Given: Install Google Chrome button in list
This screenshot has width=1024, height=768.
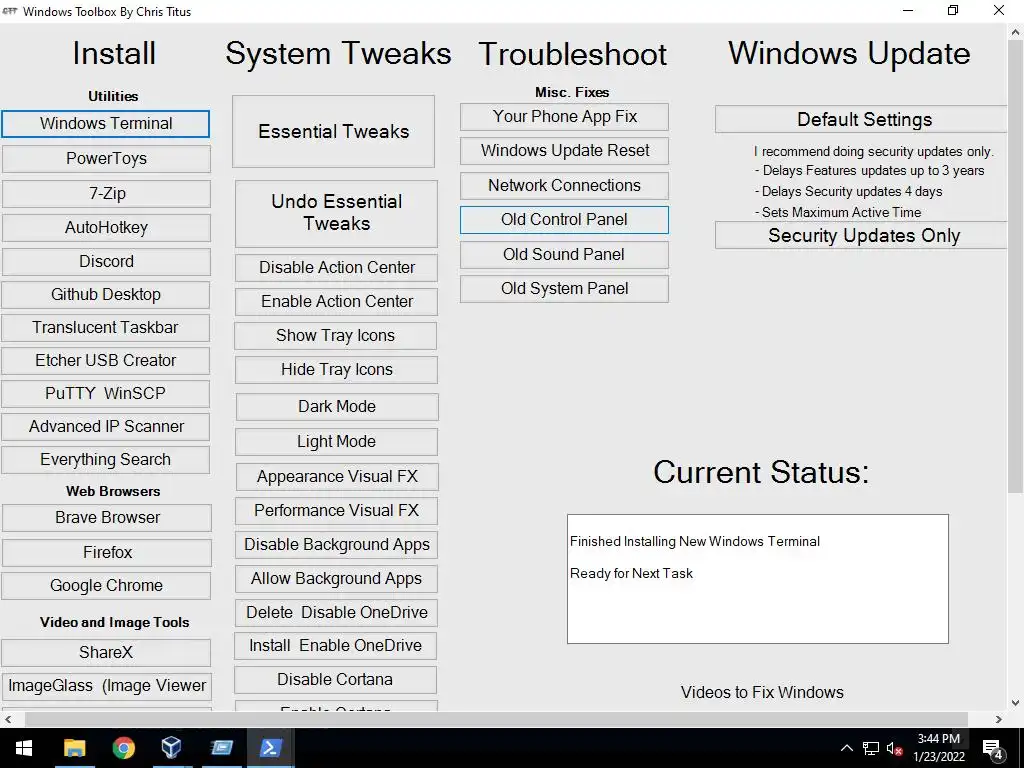Looking at the screenshot, I should (x=106, y=586).
